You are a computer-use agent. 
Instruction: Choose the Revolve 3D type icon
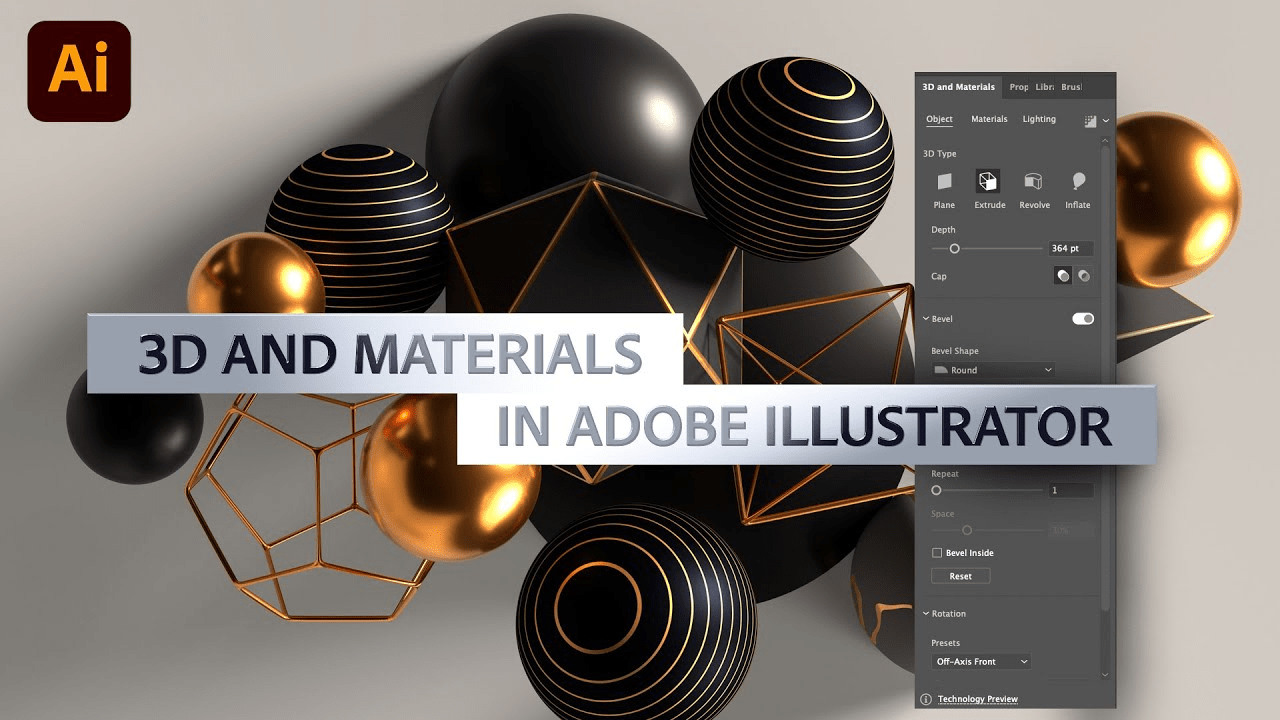(x=1033, y=181)
